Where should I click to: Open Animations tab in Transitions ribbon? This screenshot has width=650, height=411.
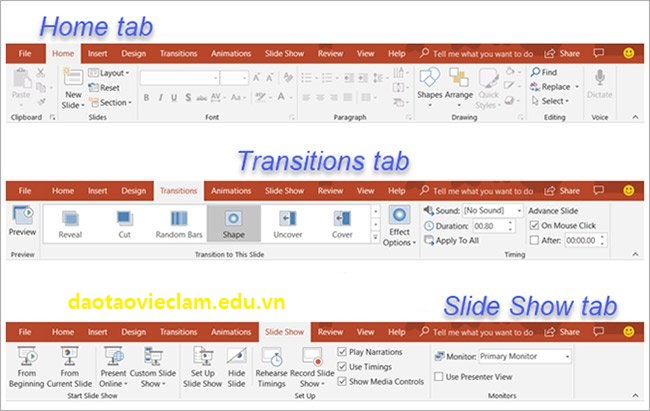point(231,191)
